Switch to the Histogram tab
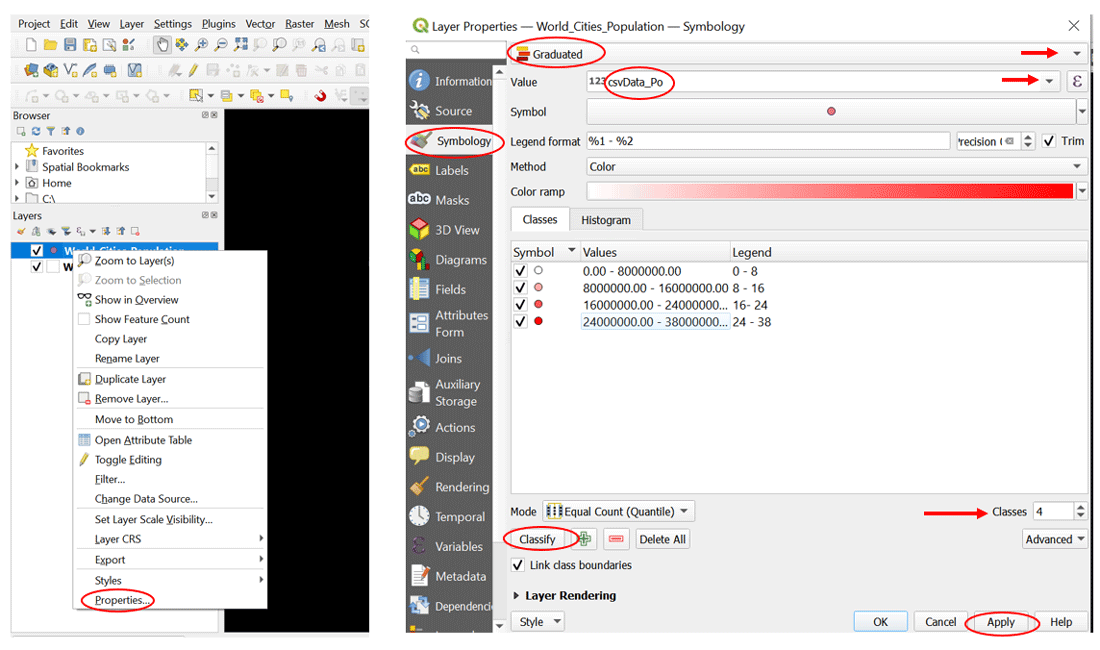The height and width of the screenshot is (650, 1100). pyautogui.click(x=605, y=220)
